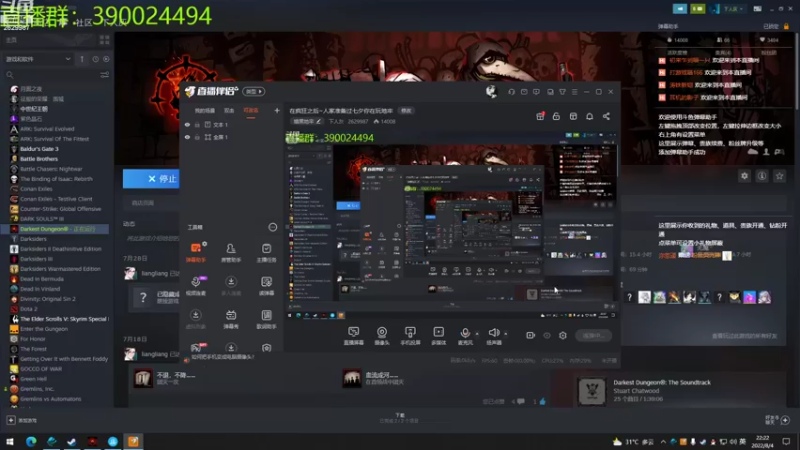800x450 pixels.
Task: Add phone screen cast source 手机投屏
Action: [410, 336]
